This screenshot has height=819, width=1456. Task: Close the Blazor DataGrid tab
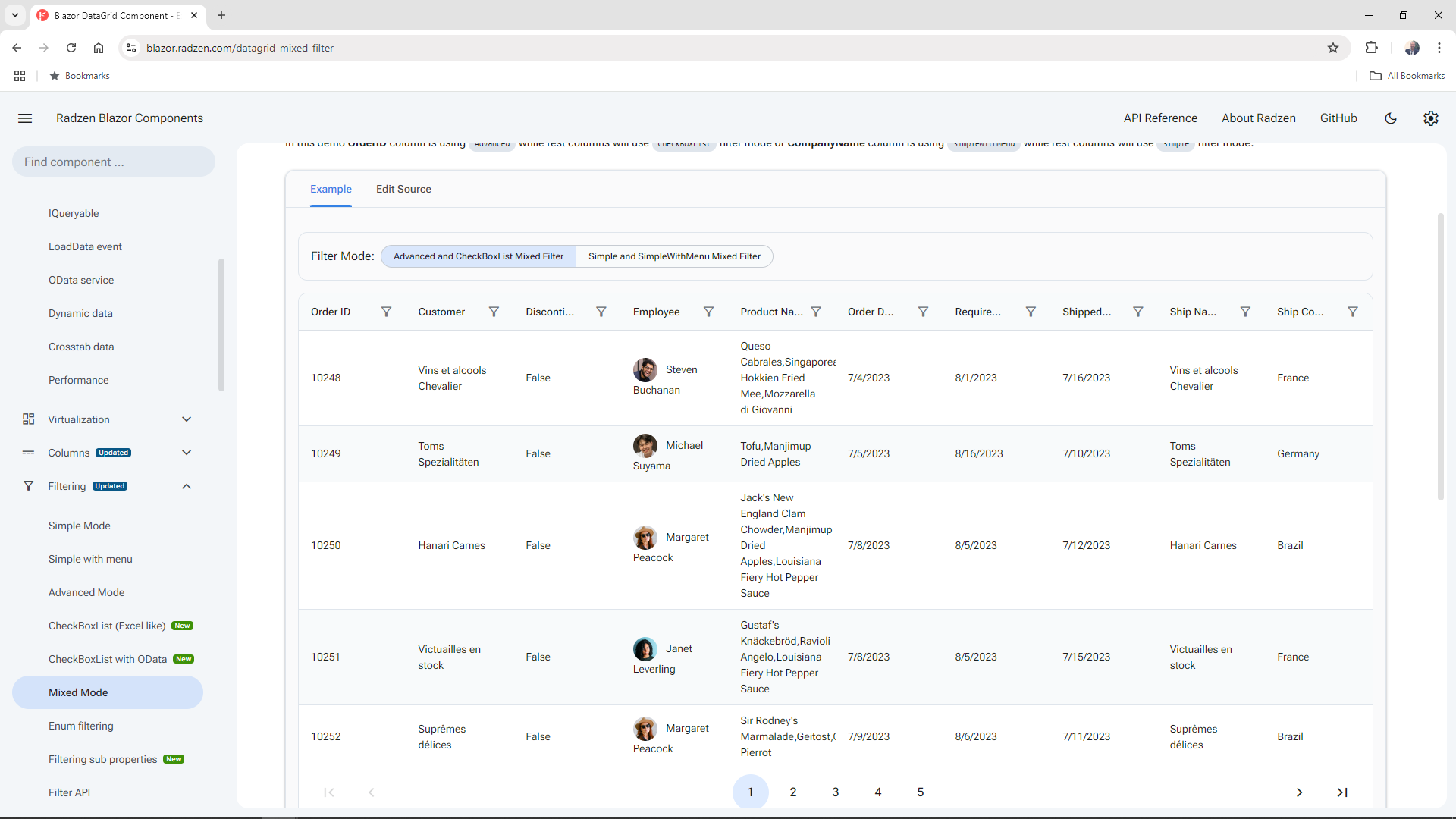click(x=194, y=15)
